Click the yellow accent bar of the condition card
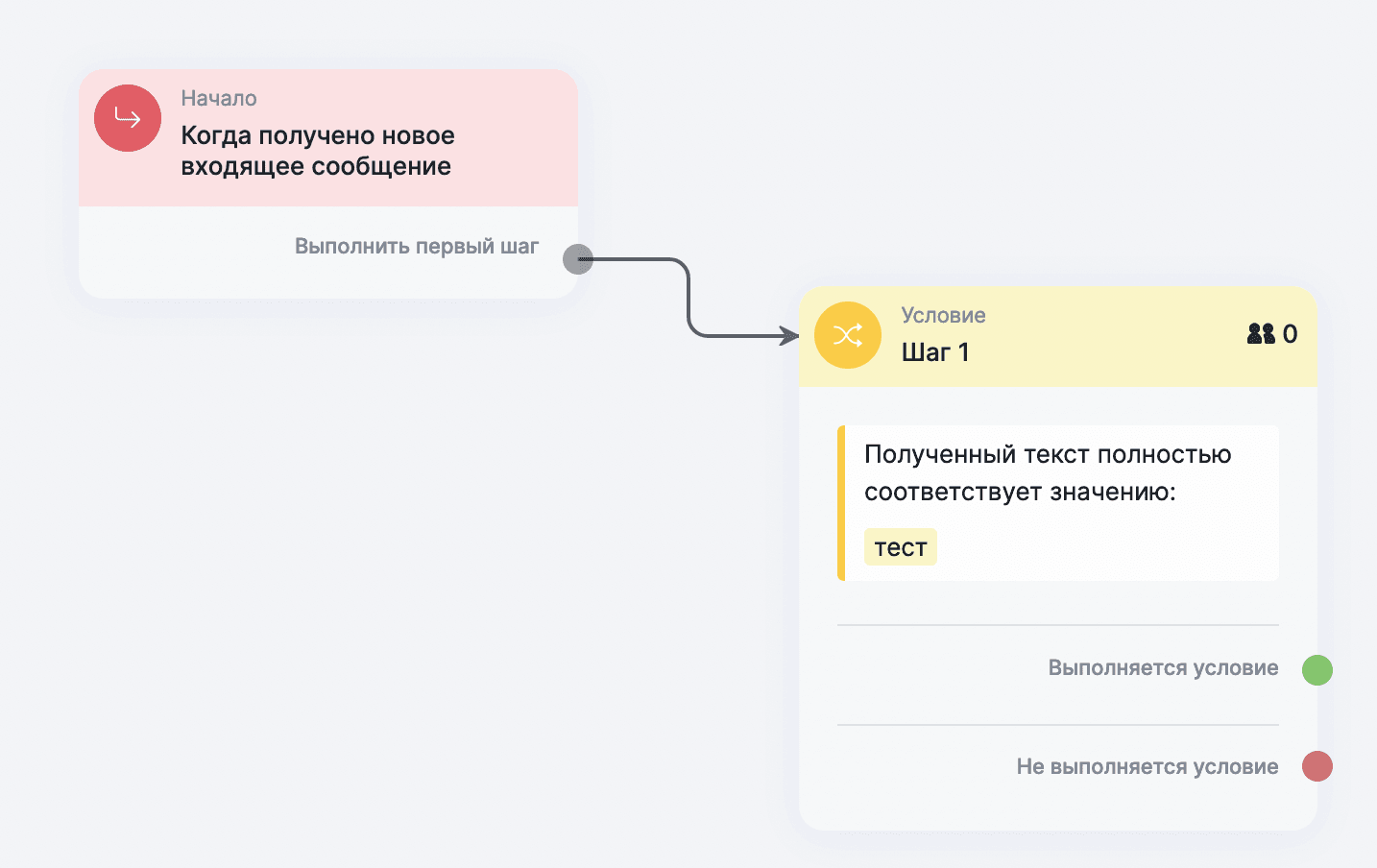Screen dimensions: 1377x868 point(841,503)
